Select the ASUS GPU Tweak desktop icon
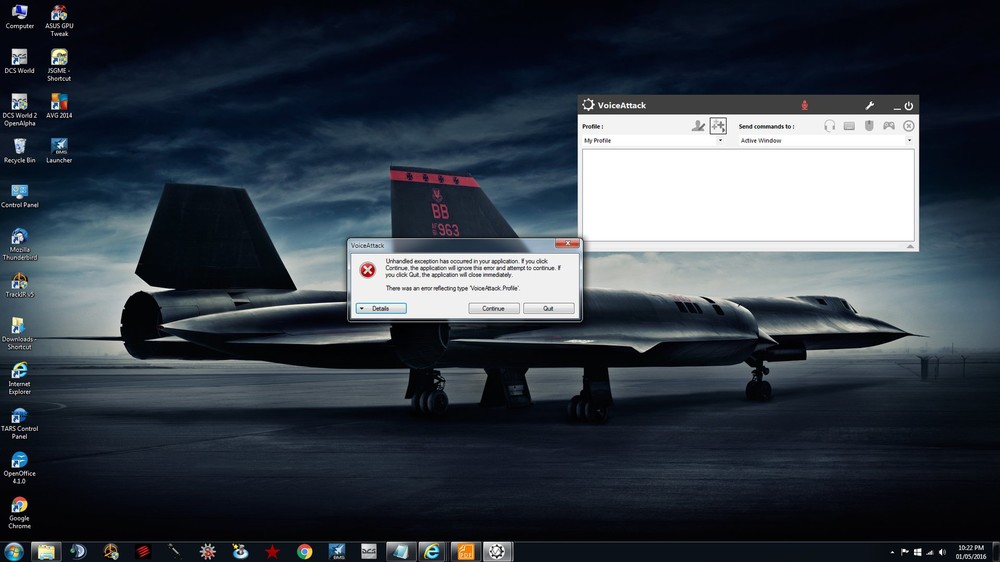This screenshot has height=562, width=1000. click(x=59, y=20)
